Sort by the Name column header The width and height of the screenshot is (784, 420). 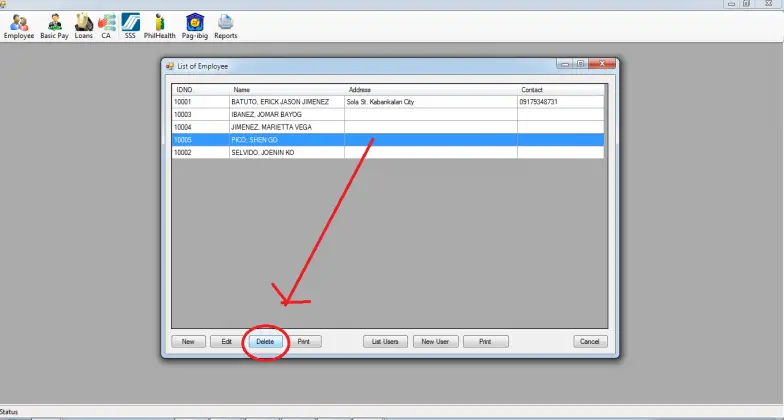coord(286,90)
